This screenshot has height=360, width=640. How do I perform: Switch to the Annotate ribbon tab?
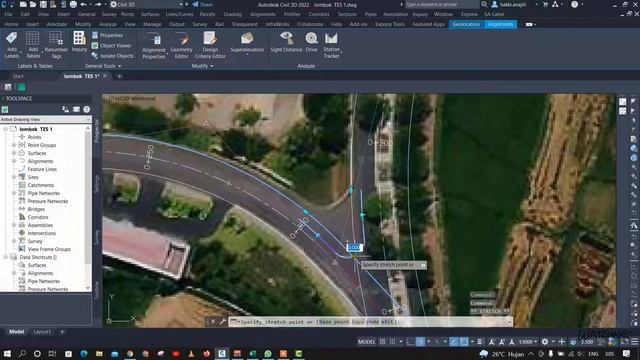click(x=57, y=24)
